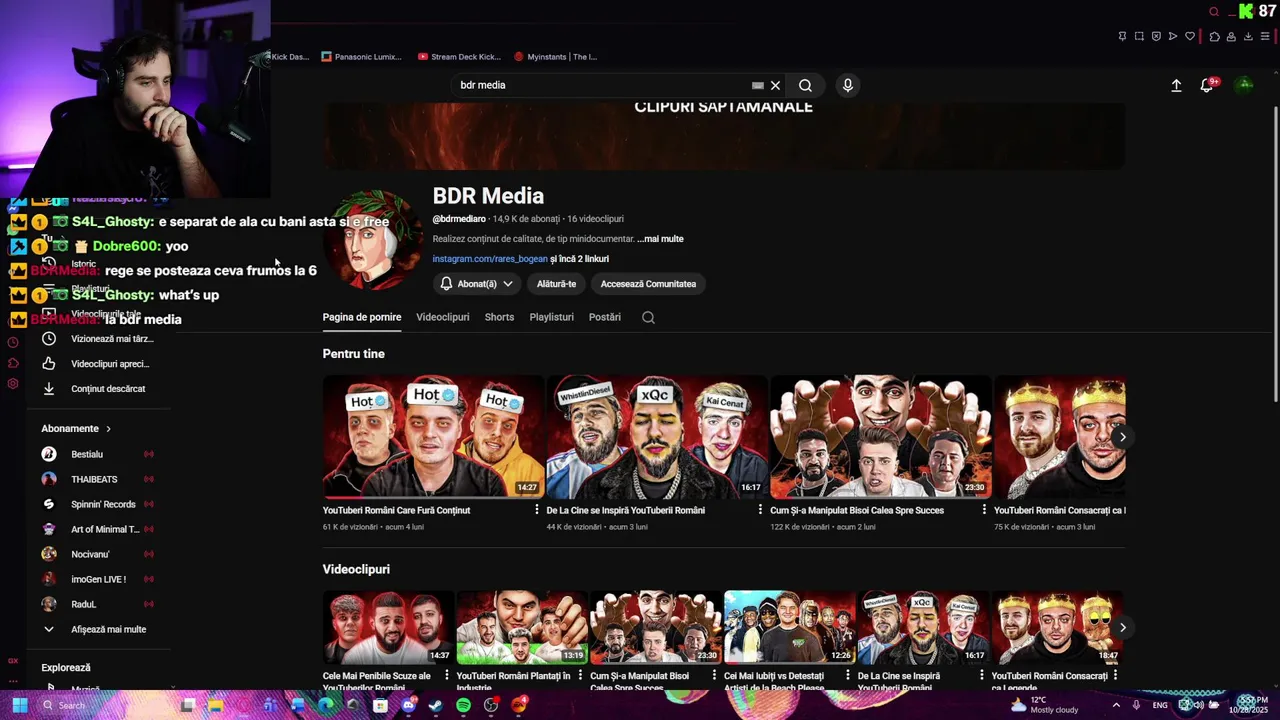Play YouTuberi Români Care Fură Conținut thumbnail

[x=433, y=437]
